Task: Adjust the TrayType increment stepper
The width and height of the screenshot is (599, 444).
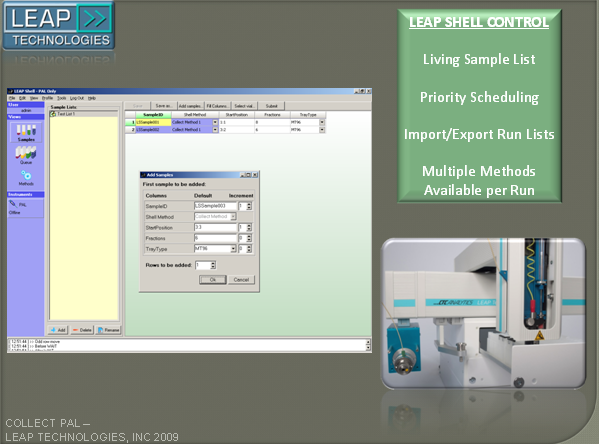Action: 249,249
